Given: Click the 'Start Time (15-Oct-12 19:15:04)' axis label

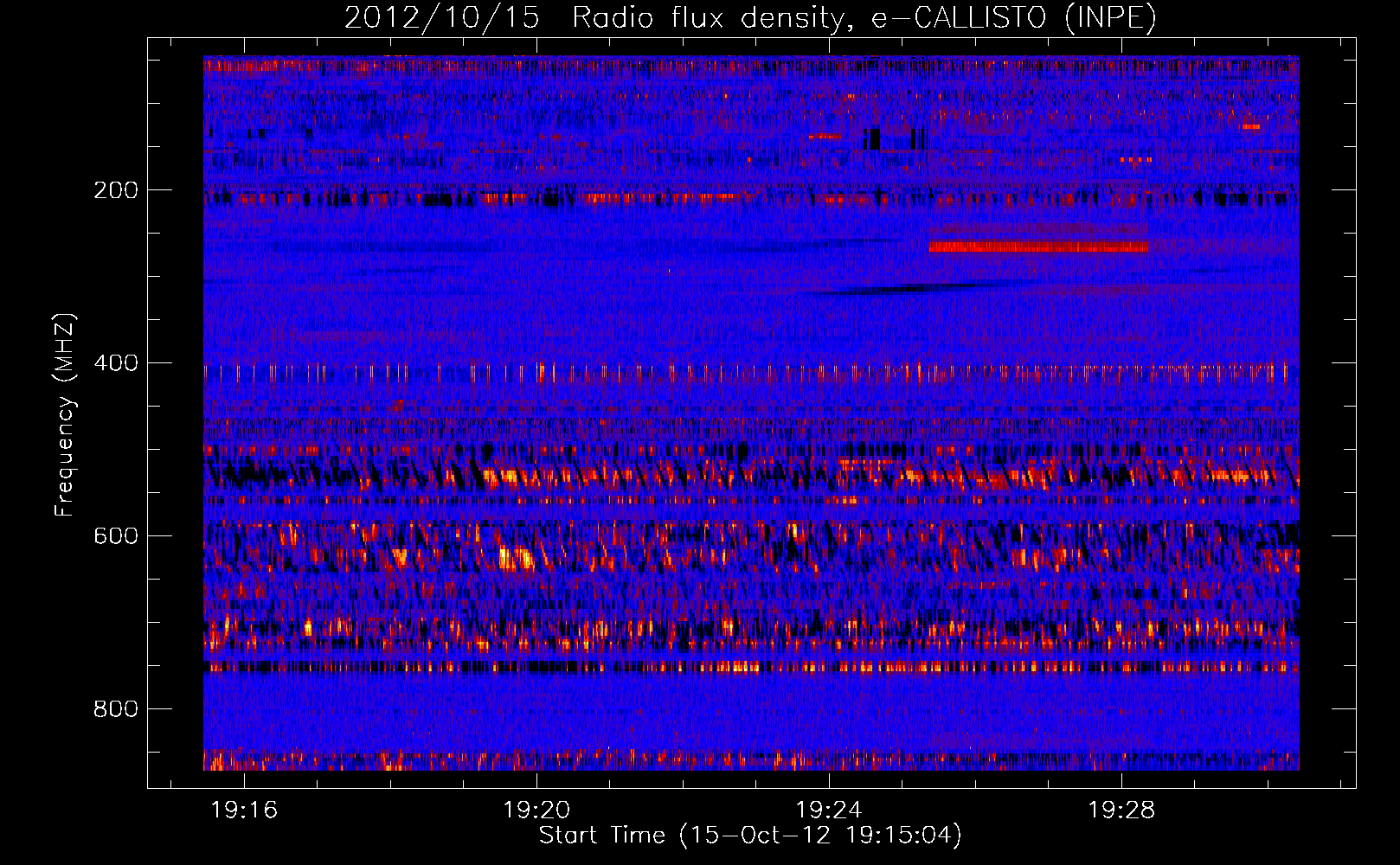Looking at the screenshot, I should click(x=750, y=836).
